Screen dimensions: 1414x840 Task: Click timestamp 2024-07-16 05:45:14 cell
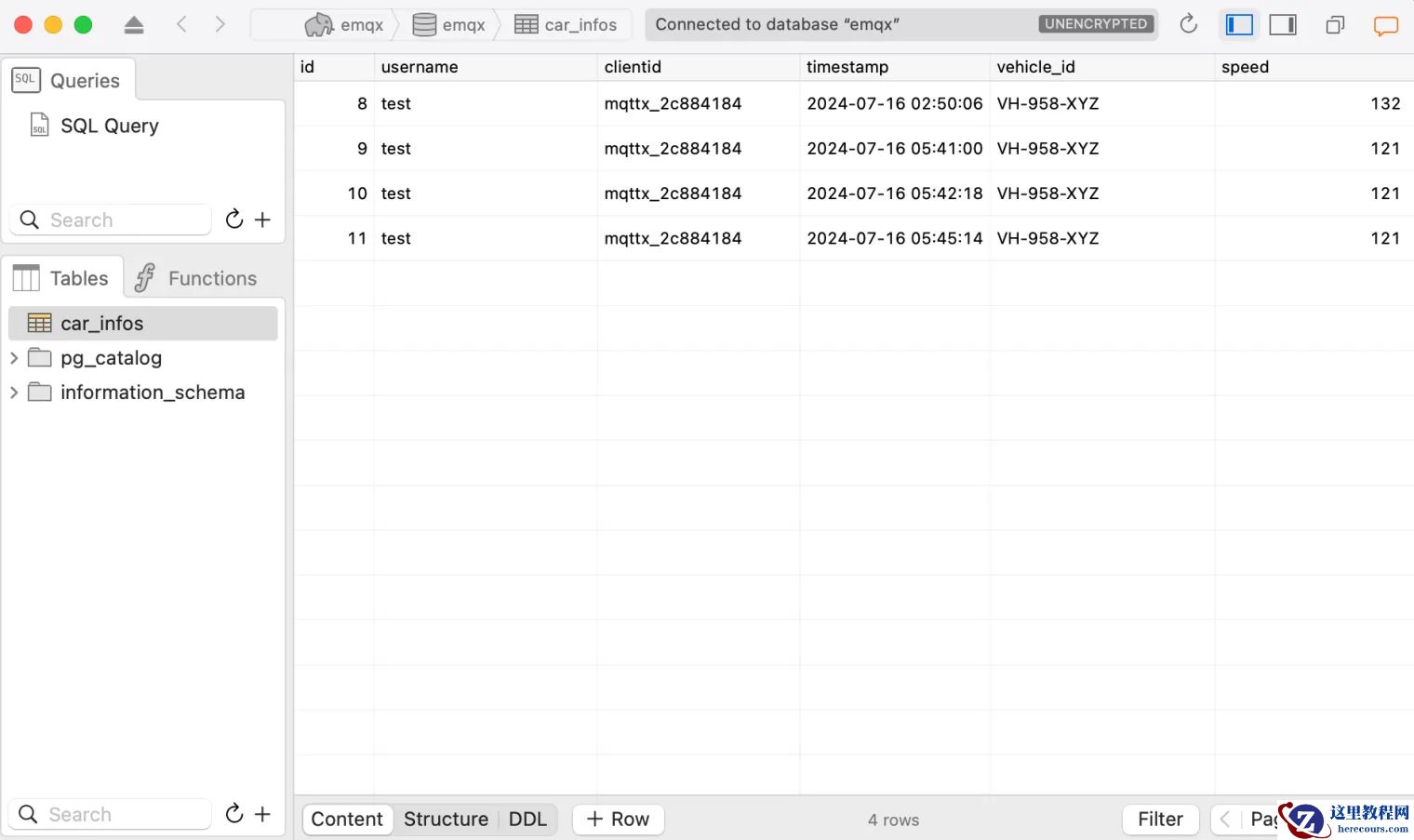tap(895, 238)
